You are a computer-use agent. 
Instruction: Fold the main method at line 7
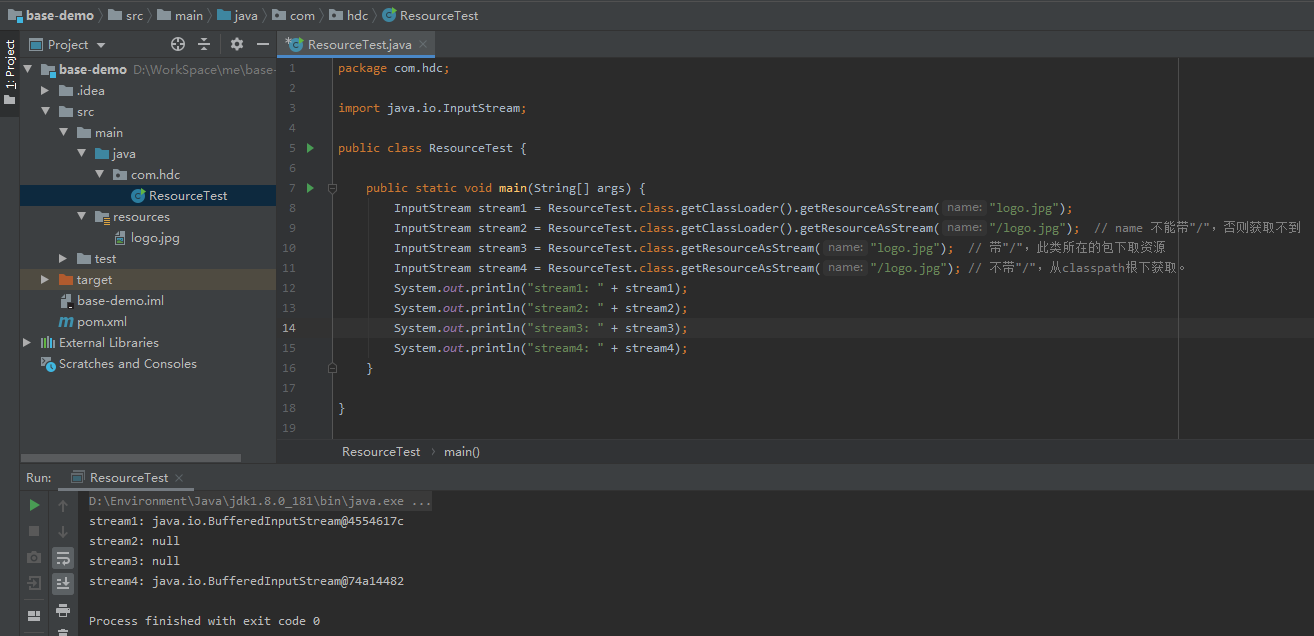coord(333,188)
